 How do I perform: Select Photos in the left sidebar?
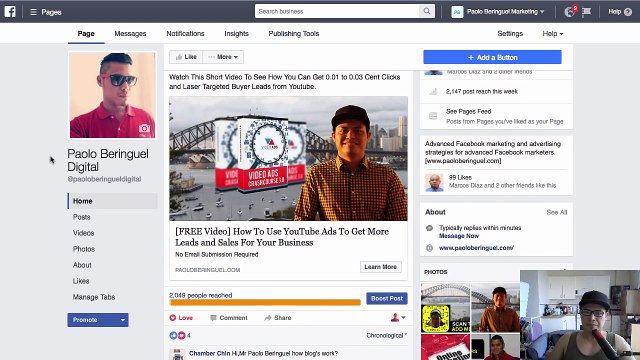click(x=84, y=249)
